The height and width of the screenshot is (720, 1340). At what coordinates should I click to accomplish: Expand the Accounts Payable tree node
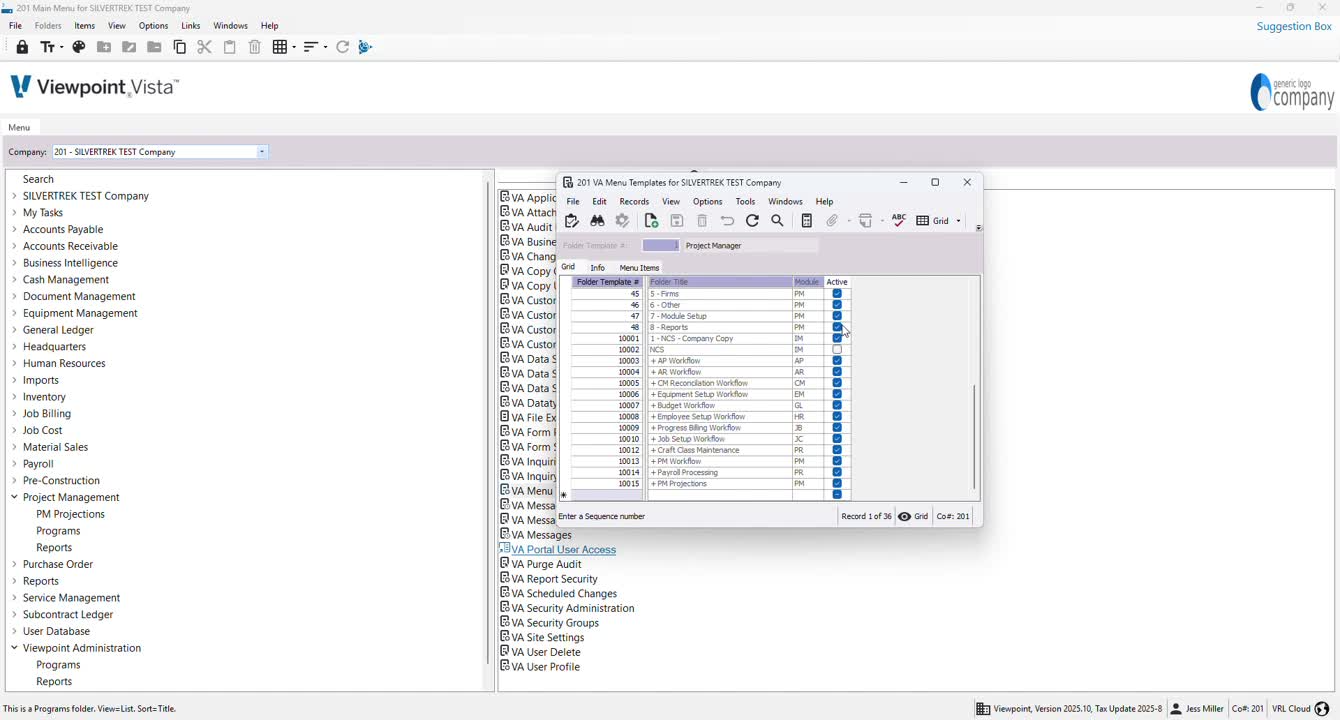[14, 230]
